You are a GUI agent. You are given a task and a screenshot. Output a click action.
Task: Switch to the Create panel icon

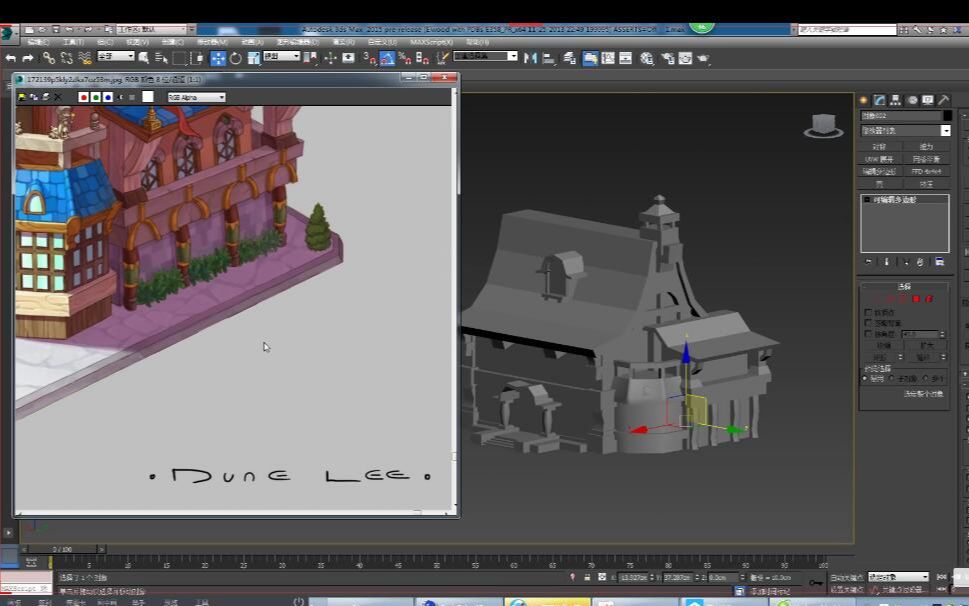(x=865, y=100)
